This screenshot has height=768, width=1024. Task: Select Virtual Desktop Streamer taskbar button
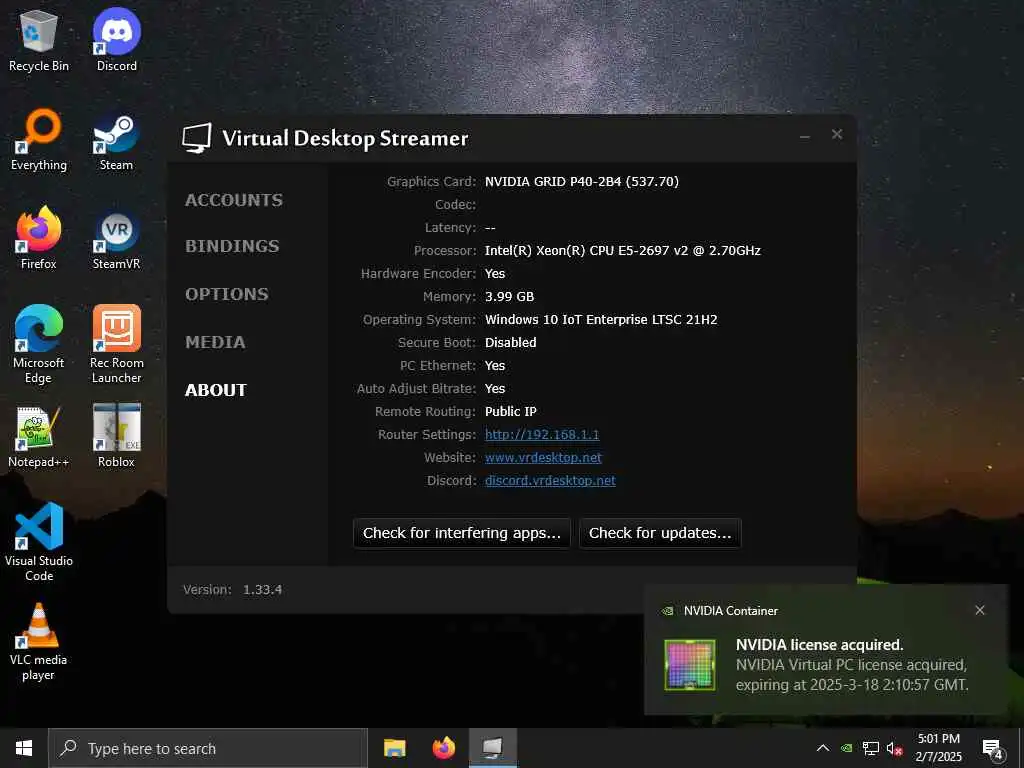[493, 748]
